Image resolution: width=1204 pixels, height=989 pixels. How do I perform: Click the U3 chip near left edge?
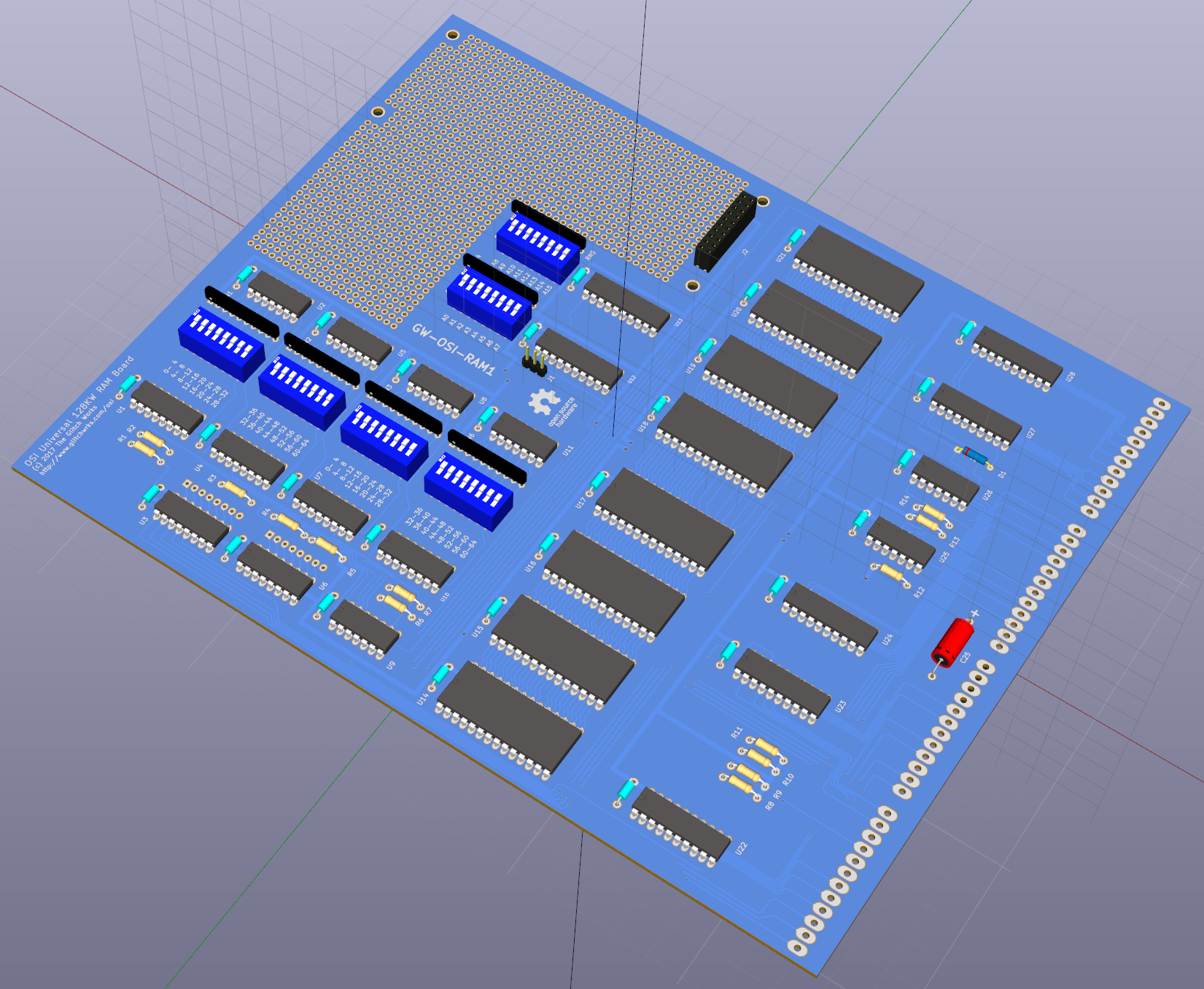tap(192, 518)
